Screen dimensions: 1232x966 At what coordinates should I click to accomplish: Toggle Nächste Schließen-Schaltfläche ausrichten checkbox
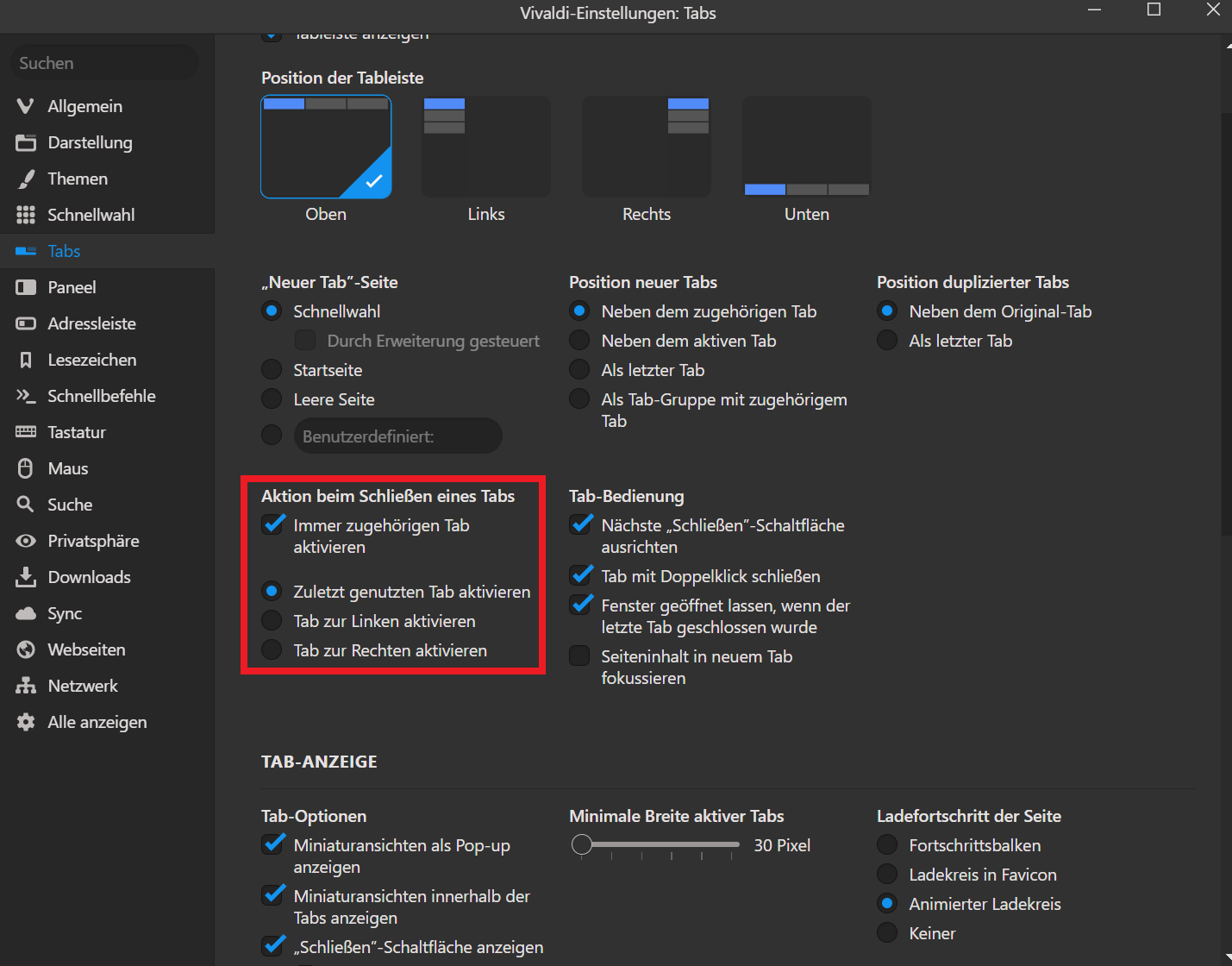580,524
